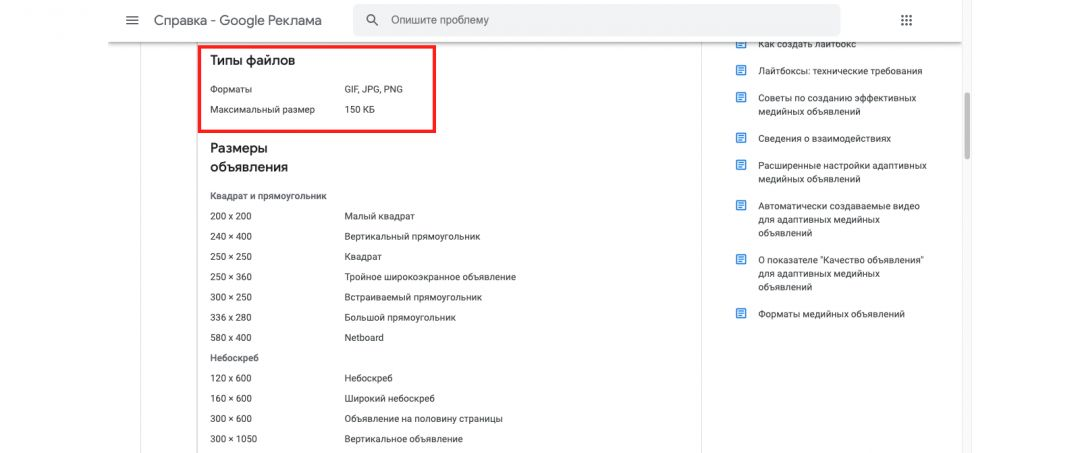
Task: Click the Максимальный размер label
Action: pyautogui.click(x=262, y=109)
